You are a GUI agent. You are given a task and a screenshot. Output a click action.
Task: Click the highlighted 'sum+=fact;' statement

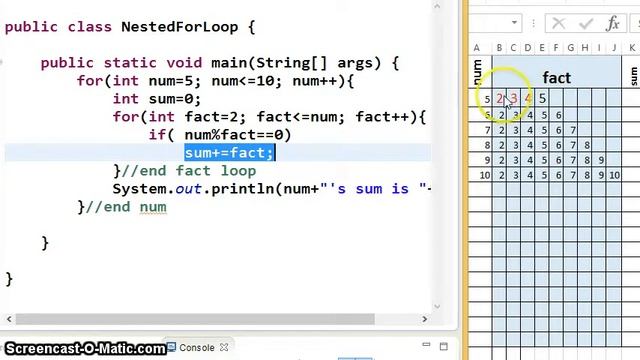point(229,153)
